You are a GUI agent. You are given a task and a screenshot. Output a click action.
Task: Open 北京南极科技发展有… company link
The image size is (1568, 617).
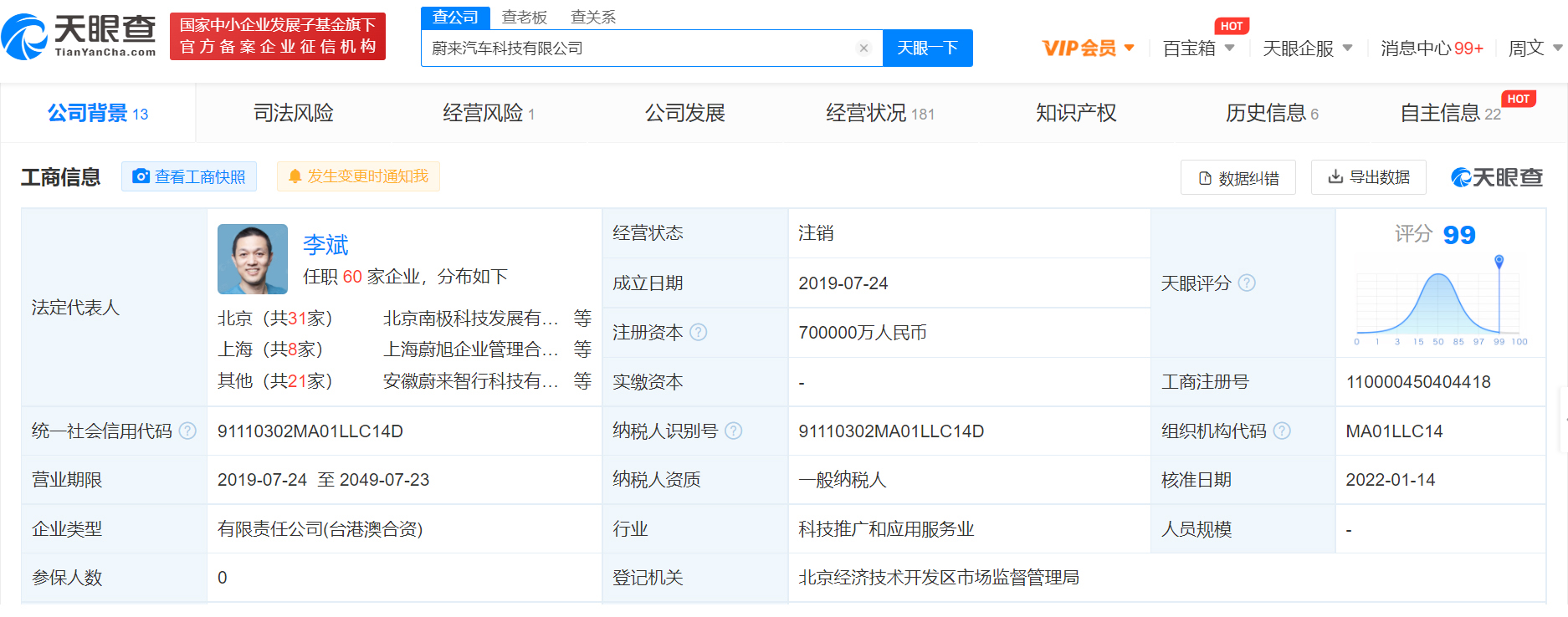point(470,319)
